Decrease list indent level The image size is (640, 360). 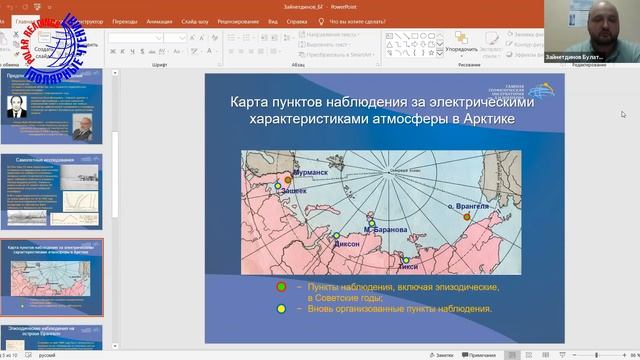coord(264,38)
